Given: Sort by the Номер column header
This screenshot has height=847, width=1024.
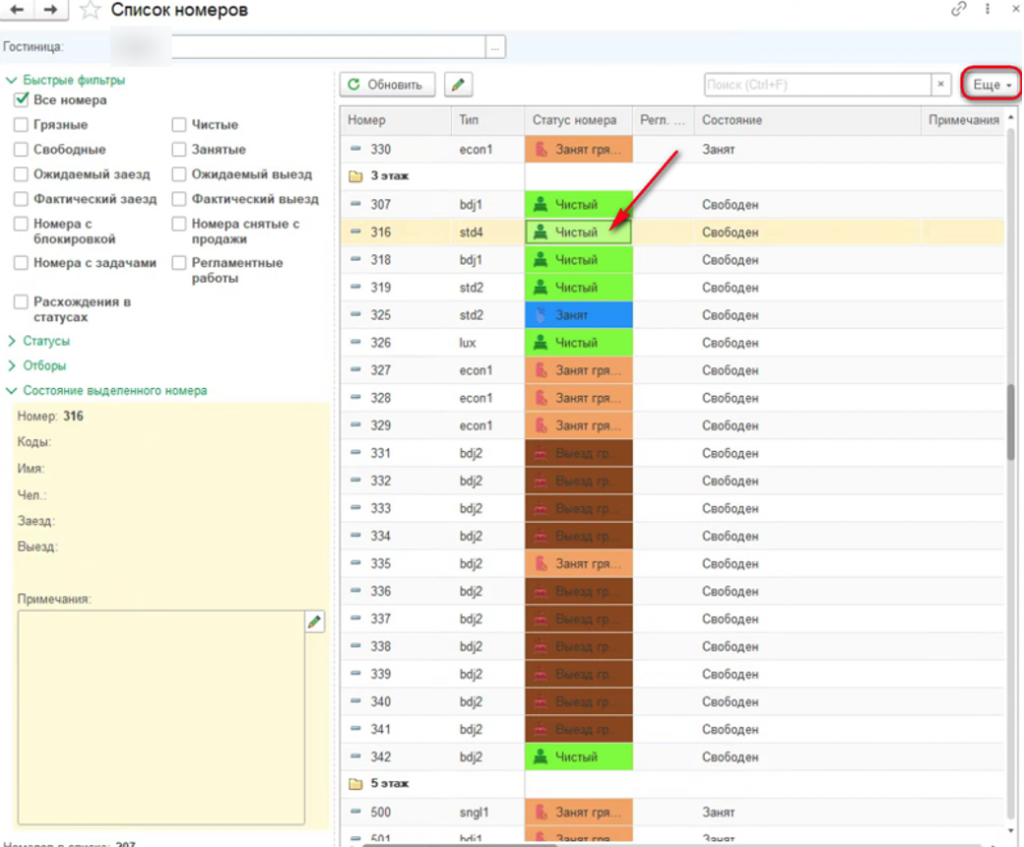Looking at the screenshot, I should [x=396, y=120].
